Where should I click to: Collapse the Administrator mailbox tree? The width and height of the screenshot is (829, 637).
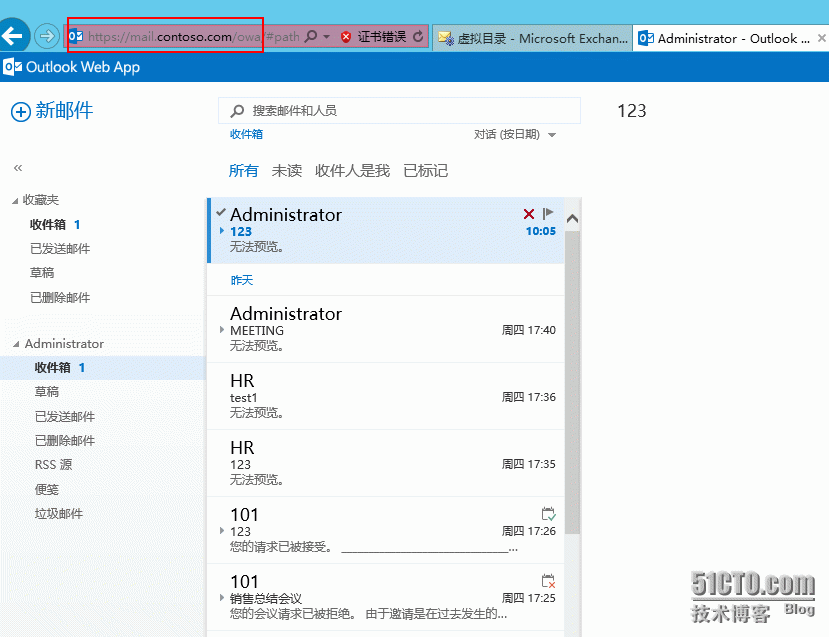click(16, 344)
